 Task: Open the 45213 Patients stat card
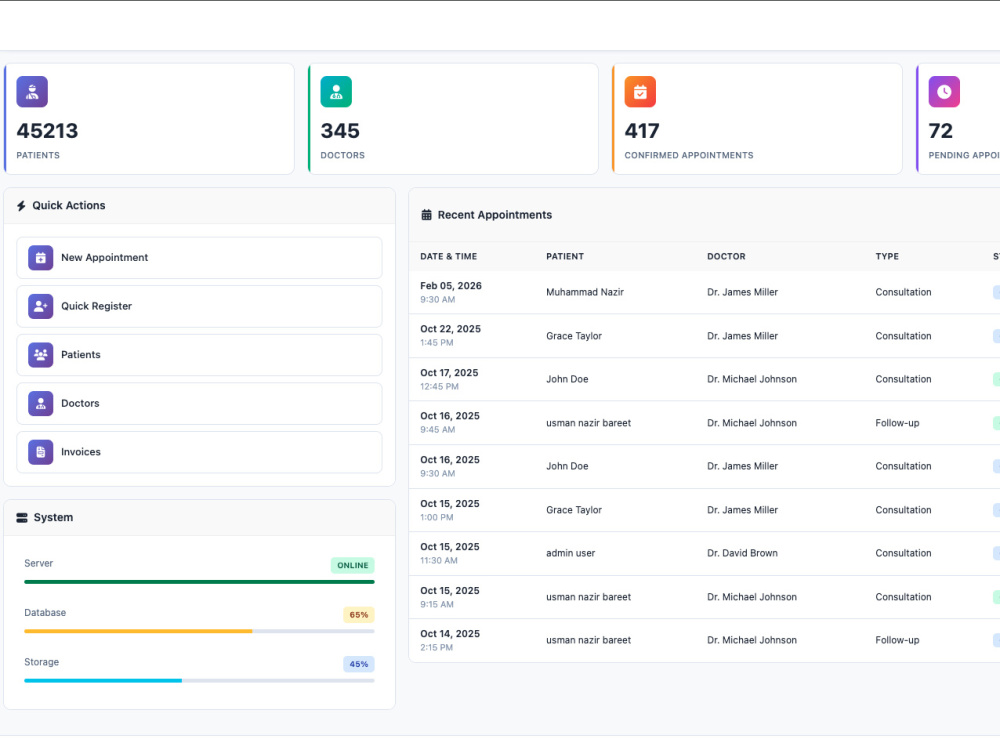tap(149, 119)
